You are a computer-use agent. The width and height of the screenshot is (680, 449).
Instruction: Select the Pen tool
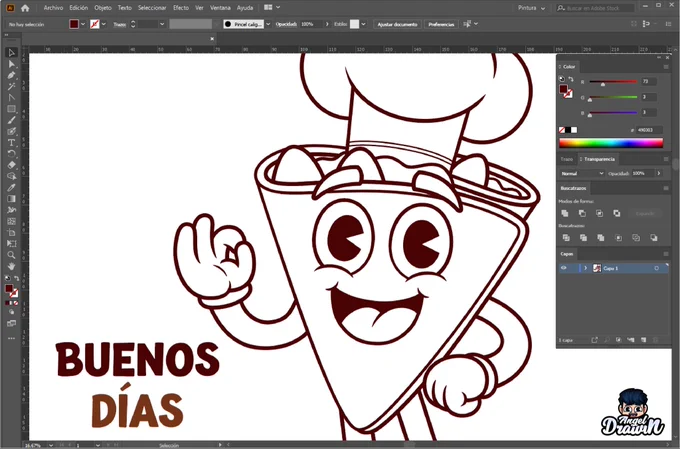point(12,75)
